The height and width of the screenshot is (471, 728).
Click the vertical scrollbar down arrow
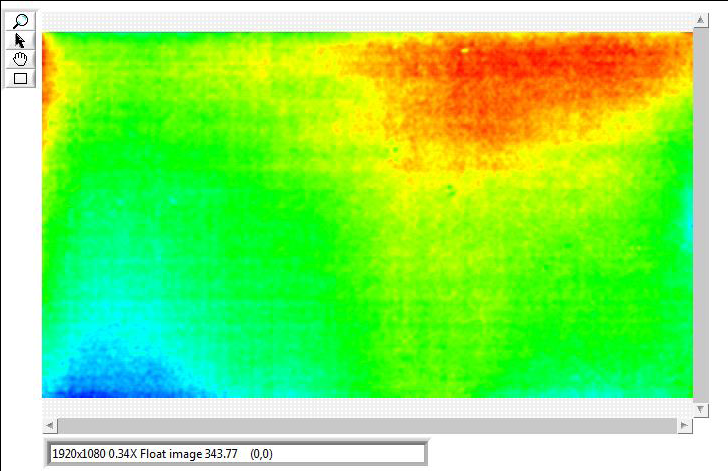coord(701,410)
